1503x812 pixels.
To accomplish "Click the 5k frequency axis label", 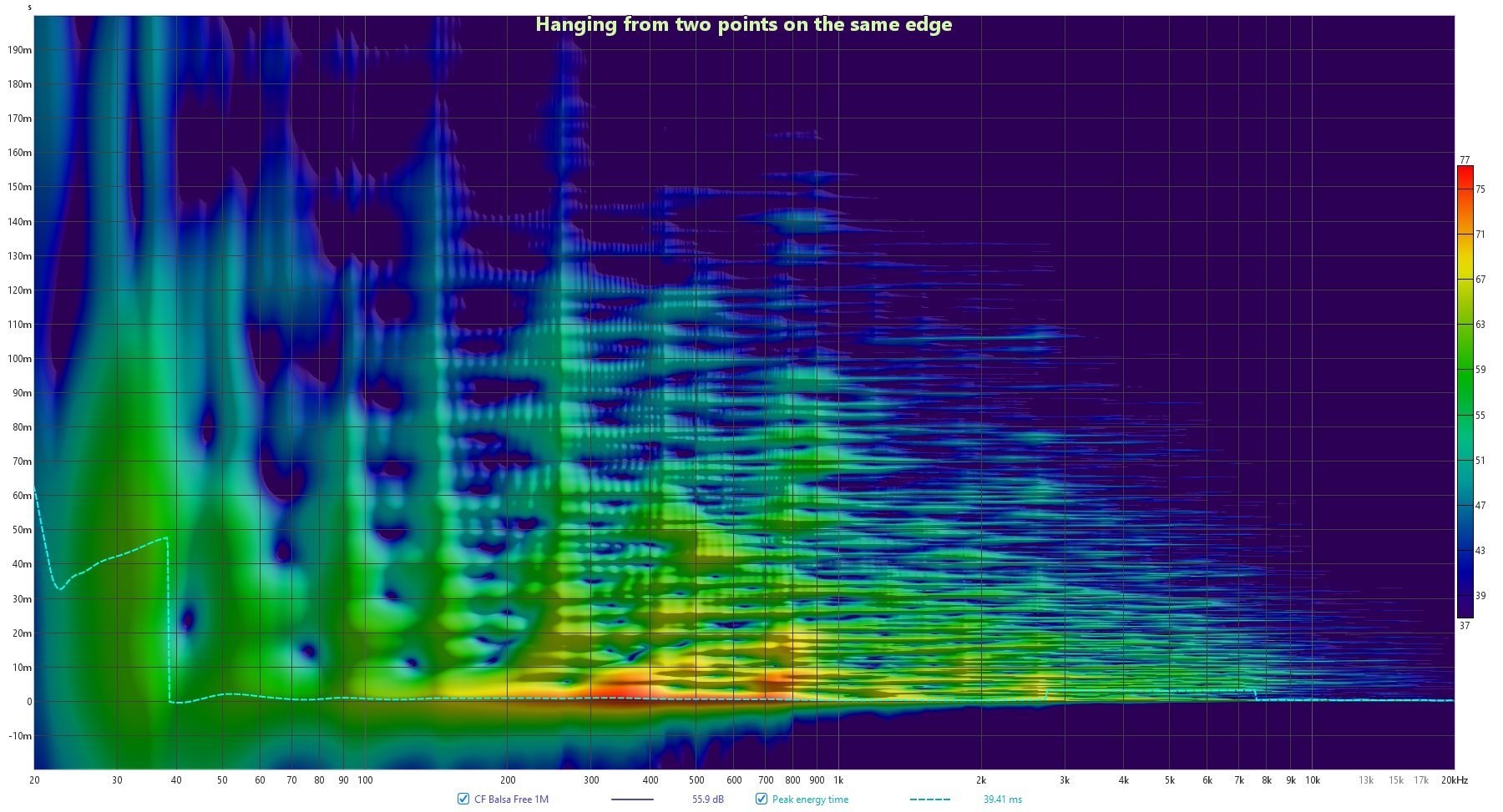I will (x=1170, y=780).
